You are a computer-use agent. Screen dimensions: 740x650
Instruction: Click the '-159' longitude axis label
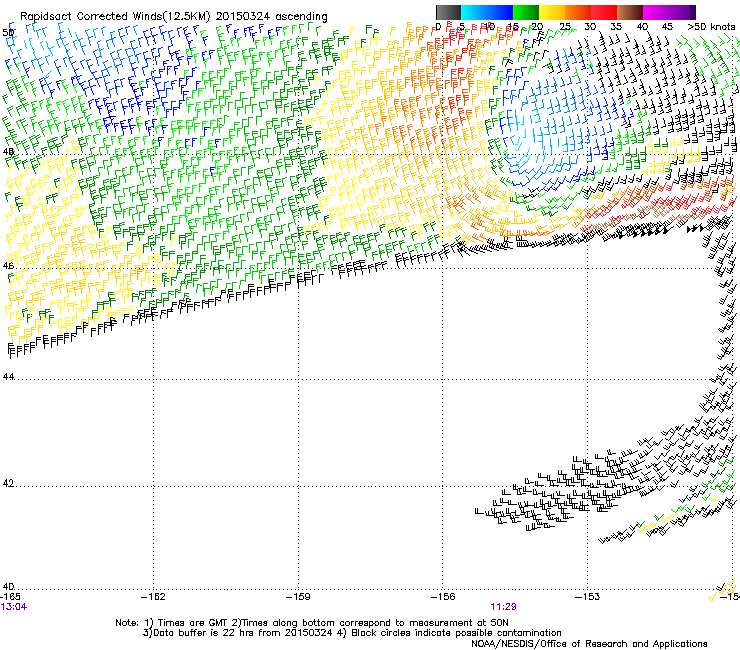coord(298,597)
